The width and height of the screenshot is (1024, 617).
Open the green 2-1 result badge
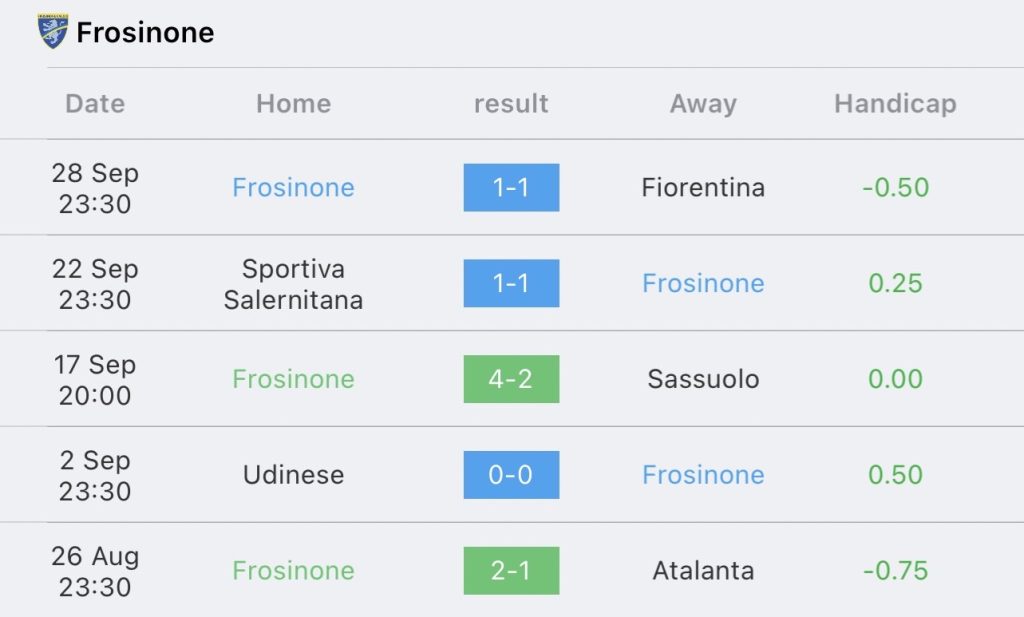click(511, 571)
